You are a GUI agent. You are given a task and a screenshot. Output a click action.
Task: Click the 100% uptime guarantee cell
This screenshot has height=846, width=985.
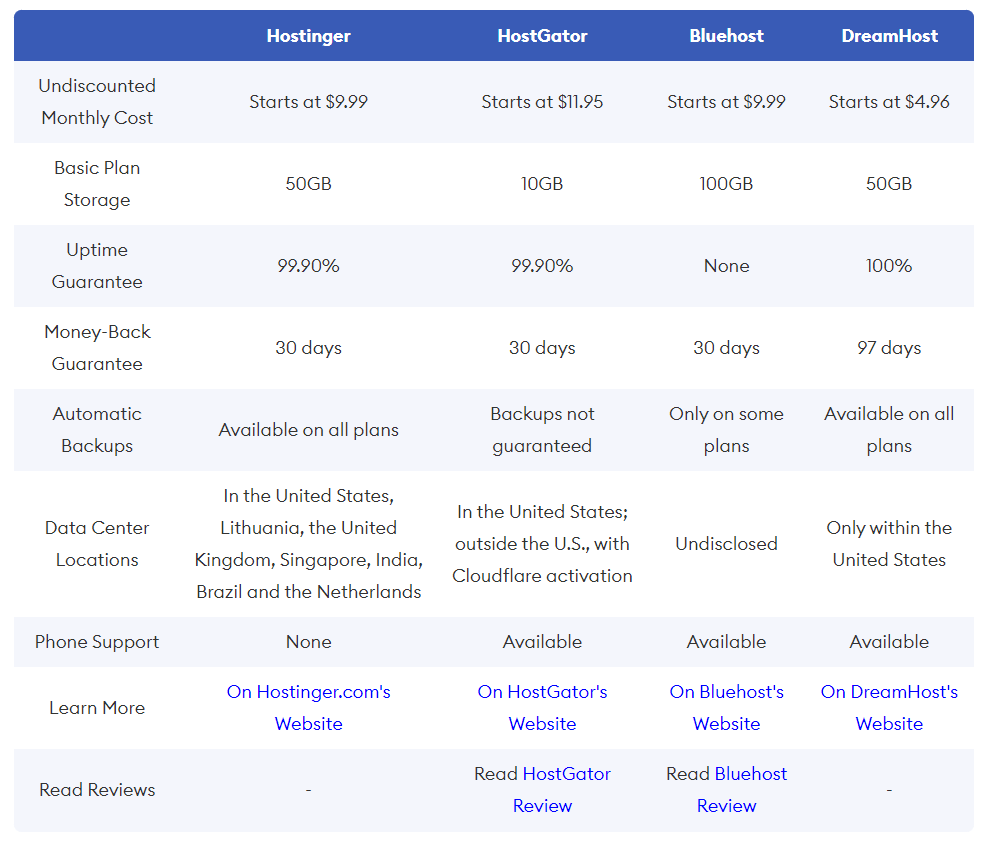[x=889, y=266]
